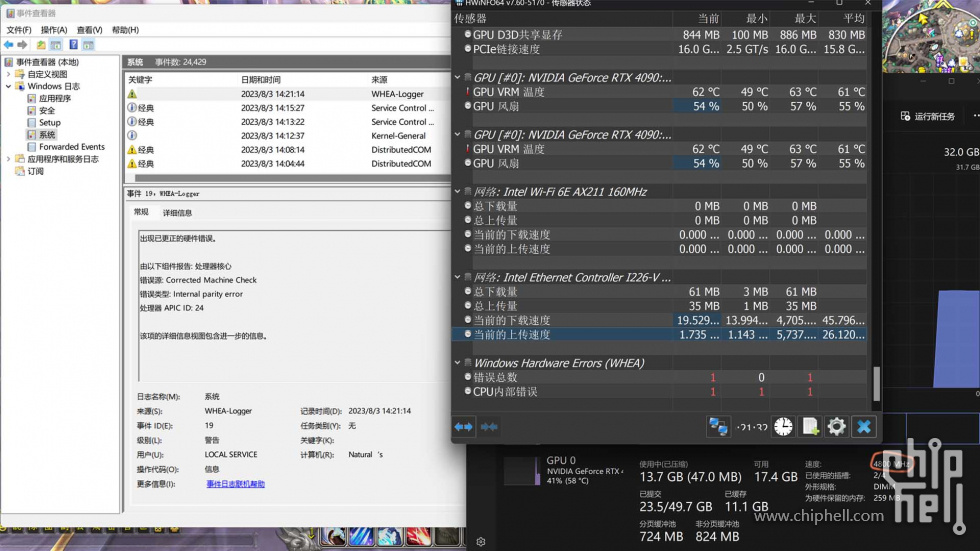Click the PCIe链接速度 sensor row icon
The image size is (980, 551).
468,49
